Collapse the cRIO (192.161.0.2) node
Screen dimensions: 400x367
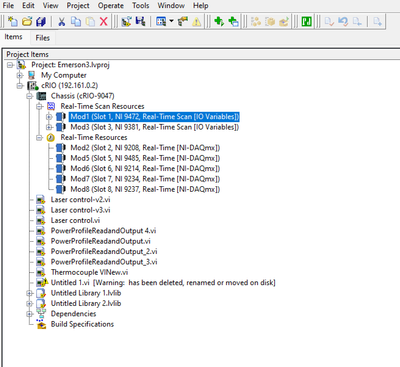point(20,86)
